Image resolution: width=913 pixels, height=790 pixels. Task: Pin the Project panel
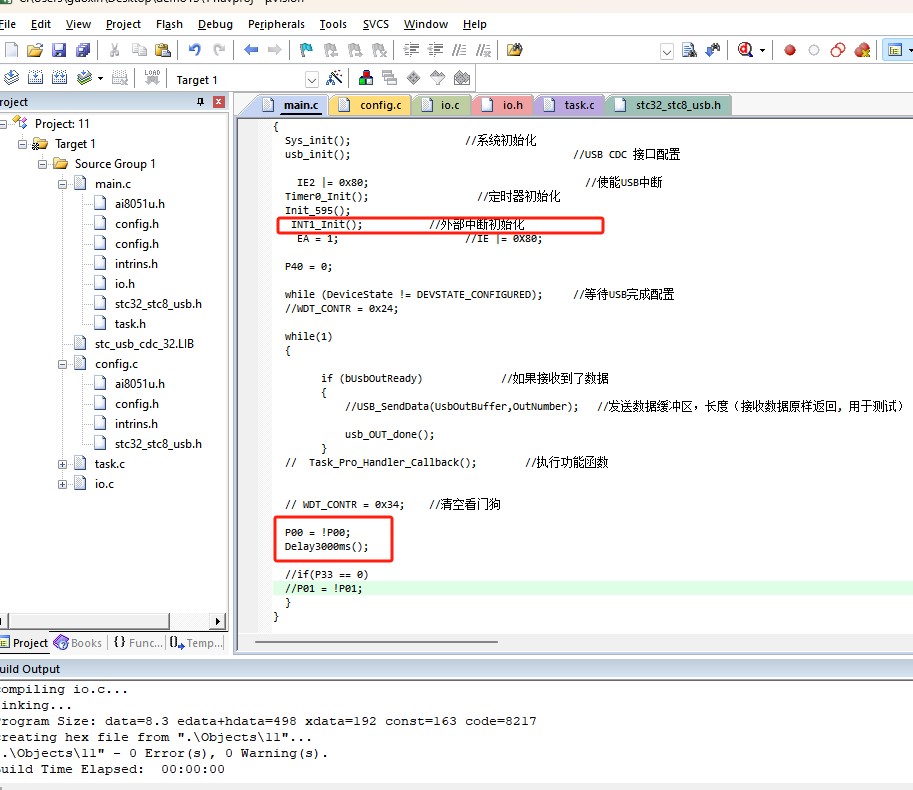(x=200, y=102)
